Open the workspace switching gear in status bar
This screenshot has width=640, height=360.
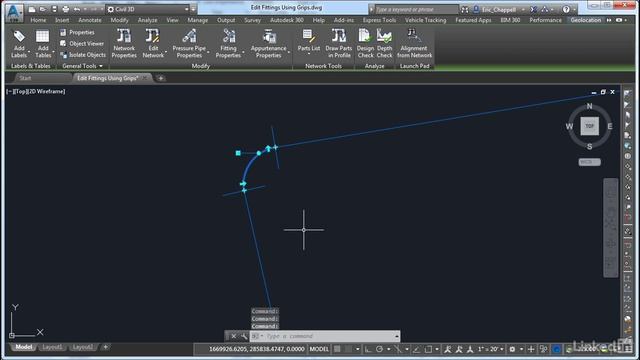pyautogui.click(x=512, y=349)
